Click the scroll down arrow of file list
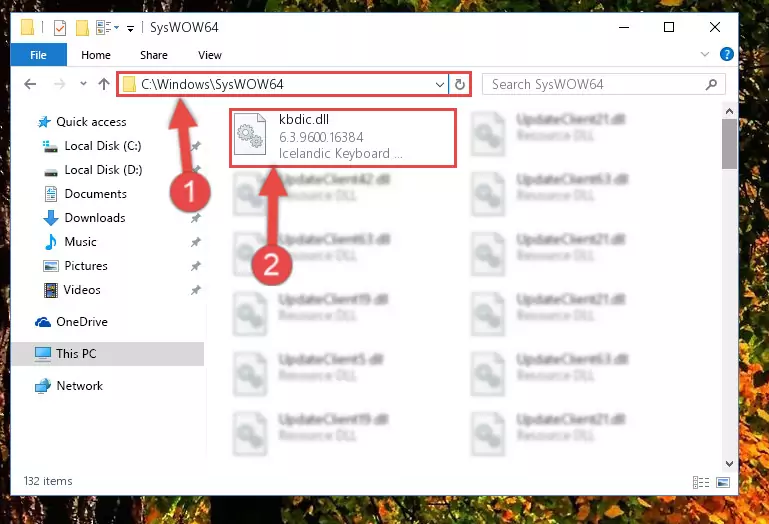 pyautogui.click(x=729, y=463)
